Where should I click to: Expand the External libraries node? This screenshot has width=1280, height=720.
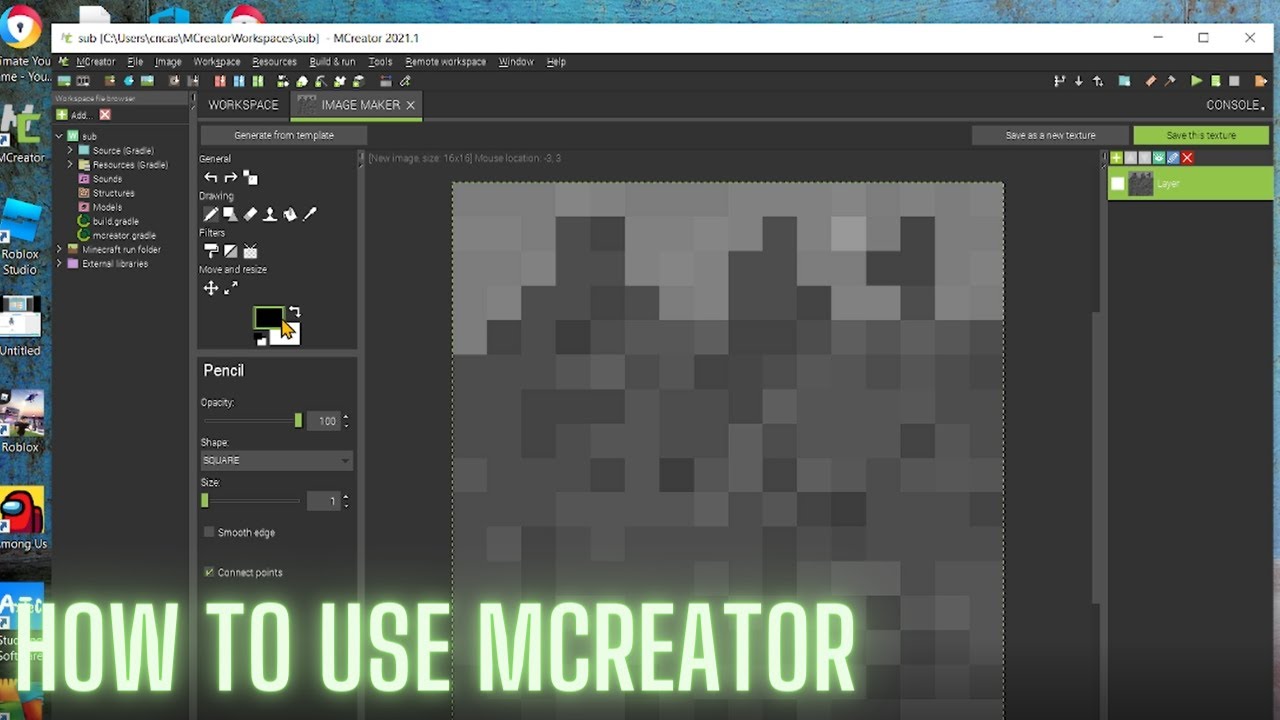point(59,263)
